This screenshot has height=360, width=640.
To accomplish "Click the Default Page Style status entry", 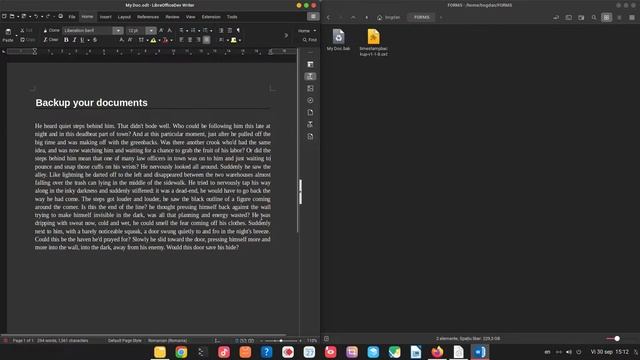I will [x=125, y=340].
